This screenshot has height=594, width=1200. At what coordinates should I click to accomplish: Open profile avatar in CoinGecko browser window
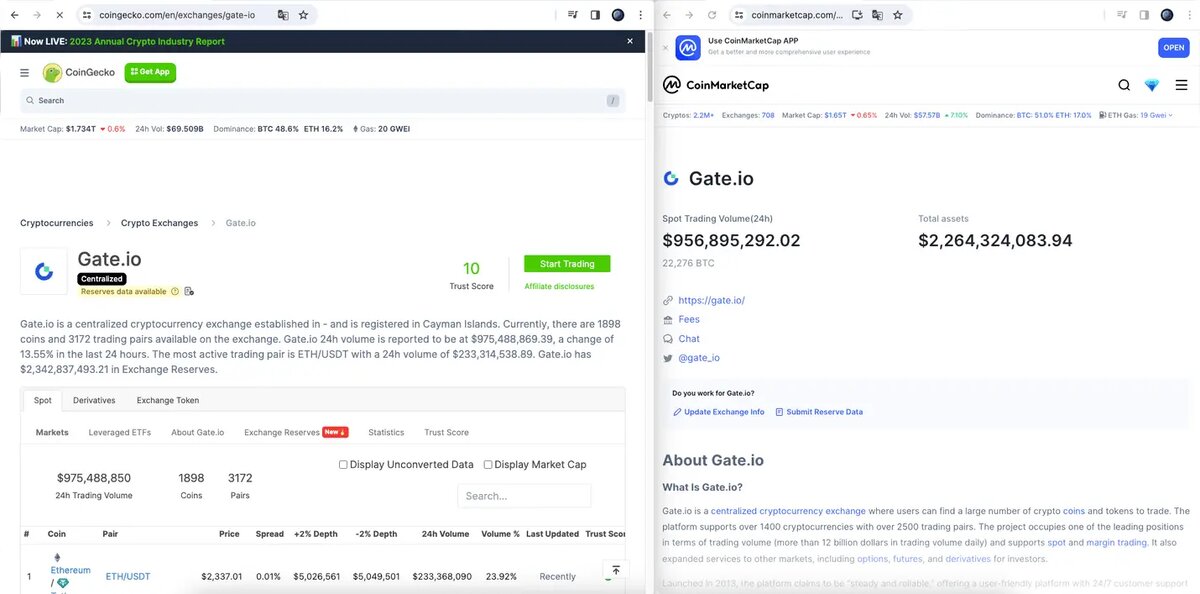click(x=618, y=15)
